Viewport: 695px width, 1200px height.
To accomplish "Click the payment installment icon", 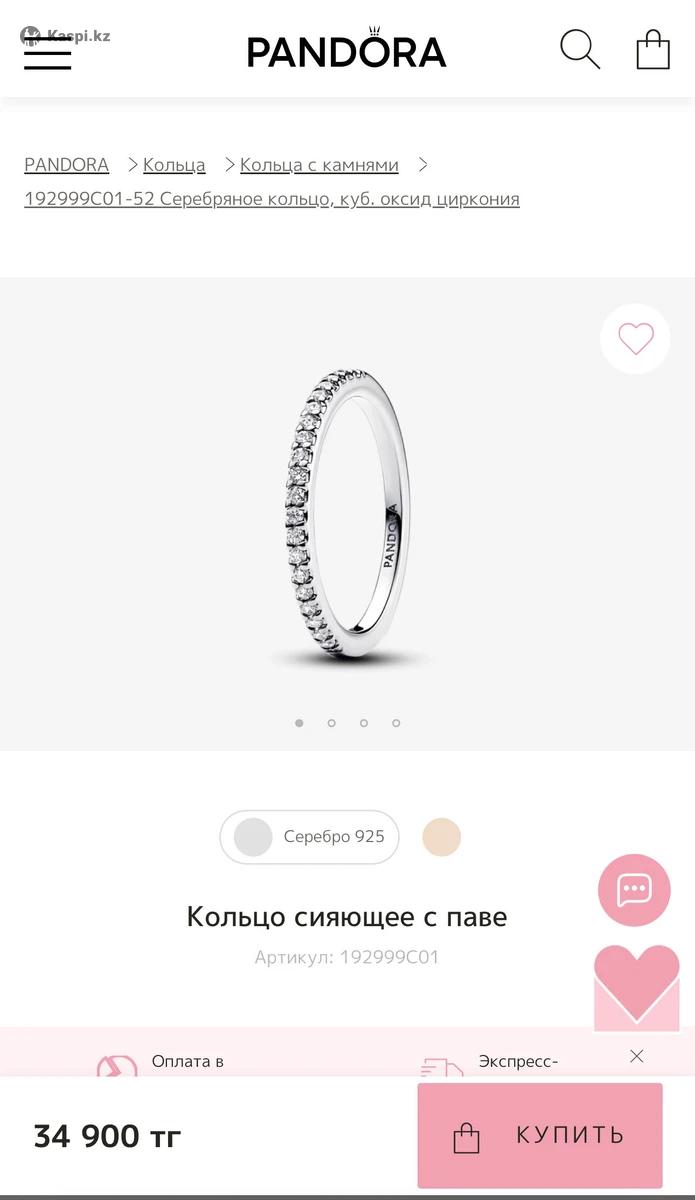I will pyautogui.click(x=117, y=1068).
